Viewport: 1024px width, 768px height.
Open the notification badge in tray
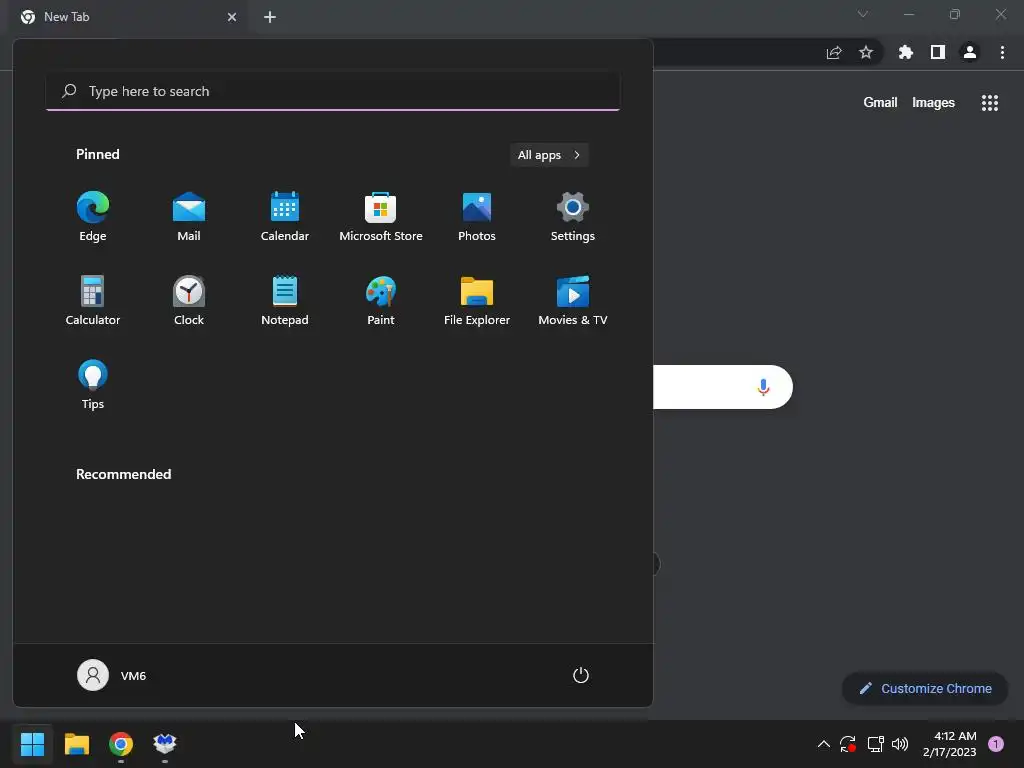tap(996, 744)
